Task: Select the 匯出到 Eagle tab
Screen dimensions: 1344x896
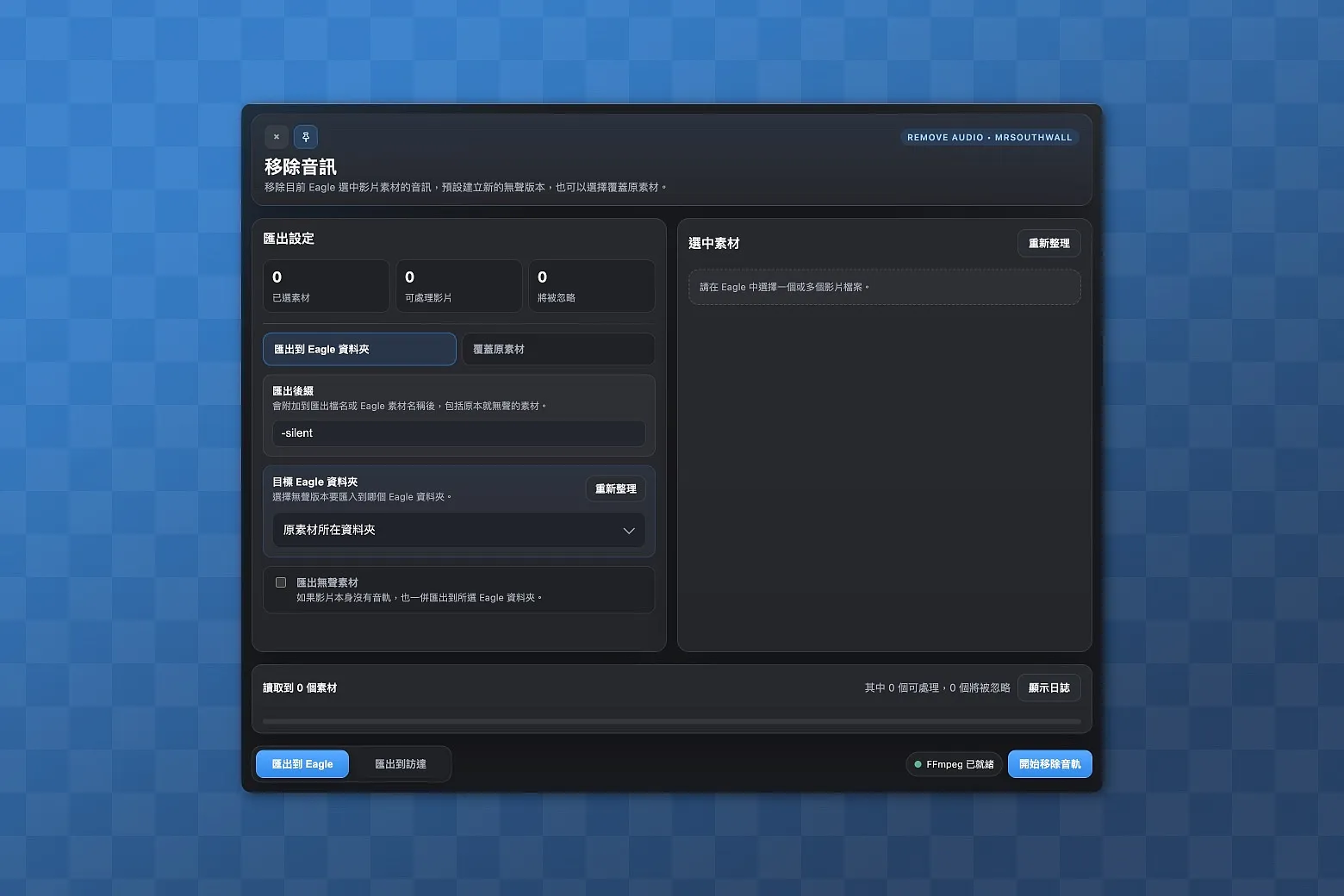Action: pos(302,763)
